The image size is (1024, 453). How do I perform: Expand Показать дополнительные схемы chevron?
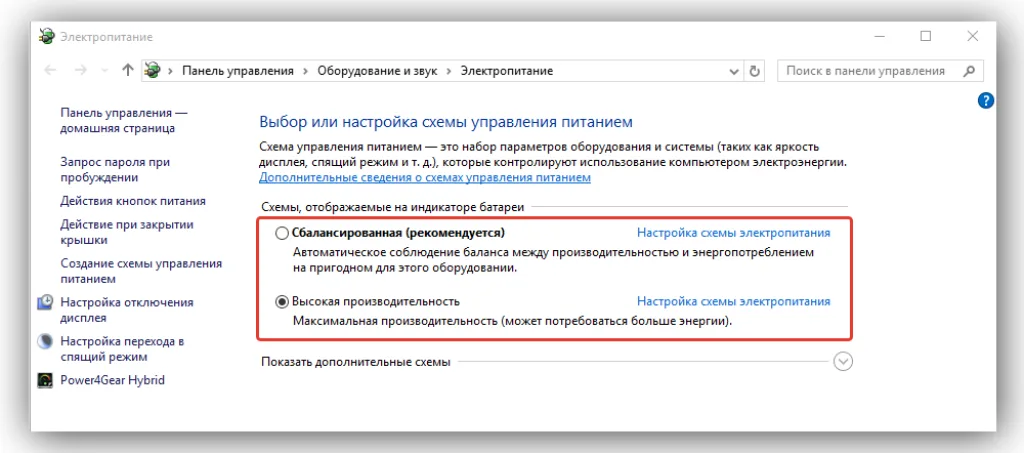[844, 362]
